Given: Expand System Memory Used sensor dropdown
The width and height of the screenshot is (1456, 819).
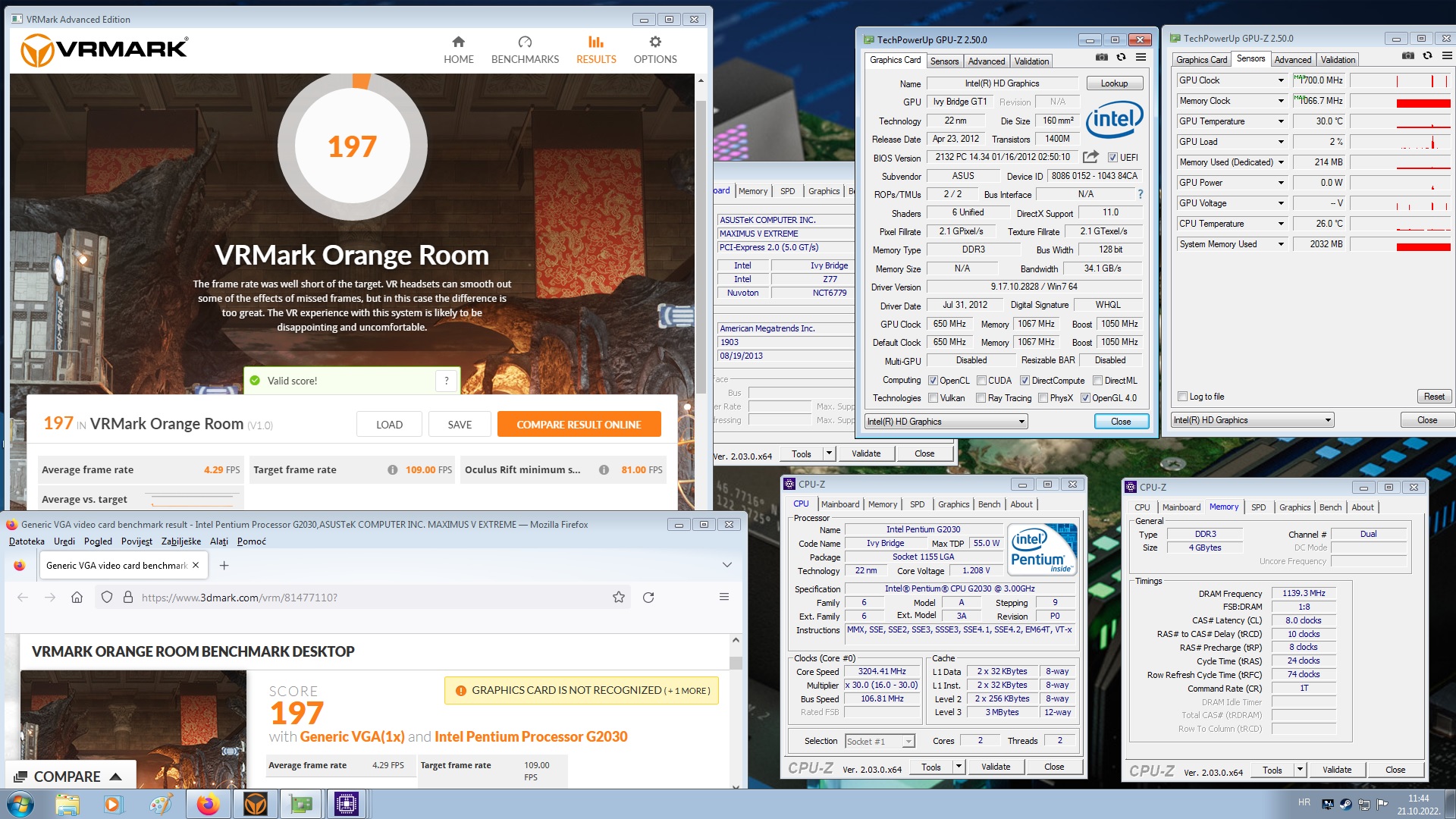Looking at the screenshot, I should pyautogui.click(x=1281, y=244).
